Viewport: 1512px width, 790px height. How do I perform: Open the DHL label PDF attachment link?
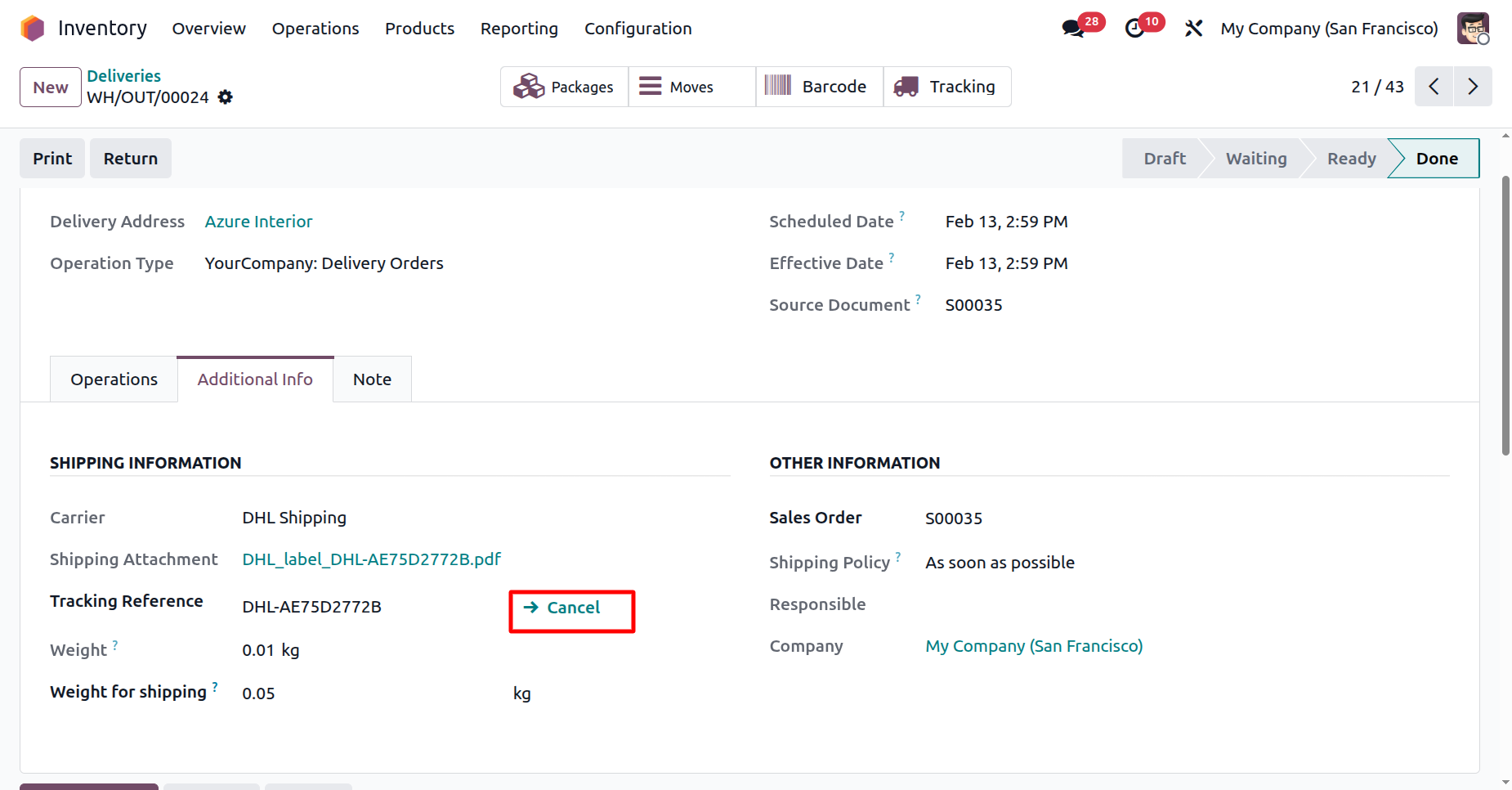coord(371,559)
